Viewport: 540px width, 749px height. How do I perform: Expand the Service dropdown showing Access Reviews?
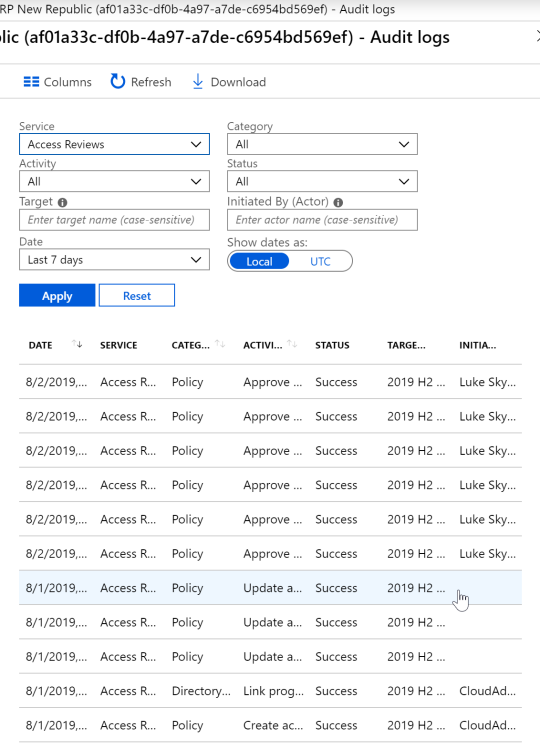tap(114, 144)
